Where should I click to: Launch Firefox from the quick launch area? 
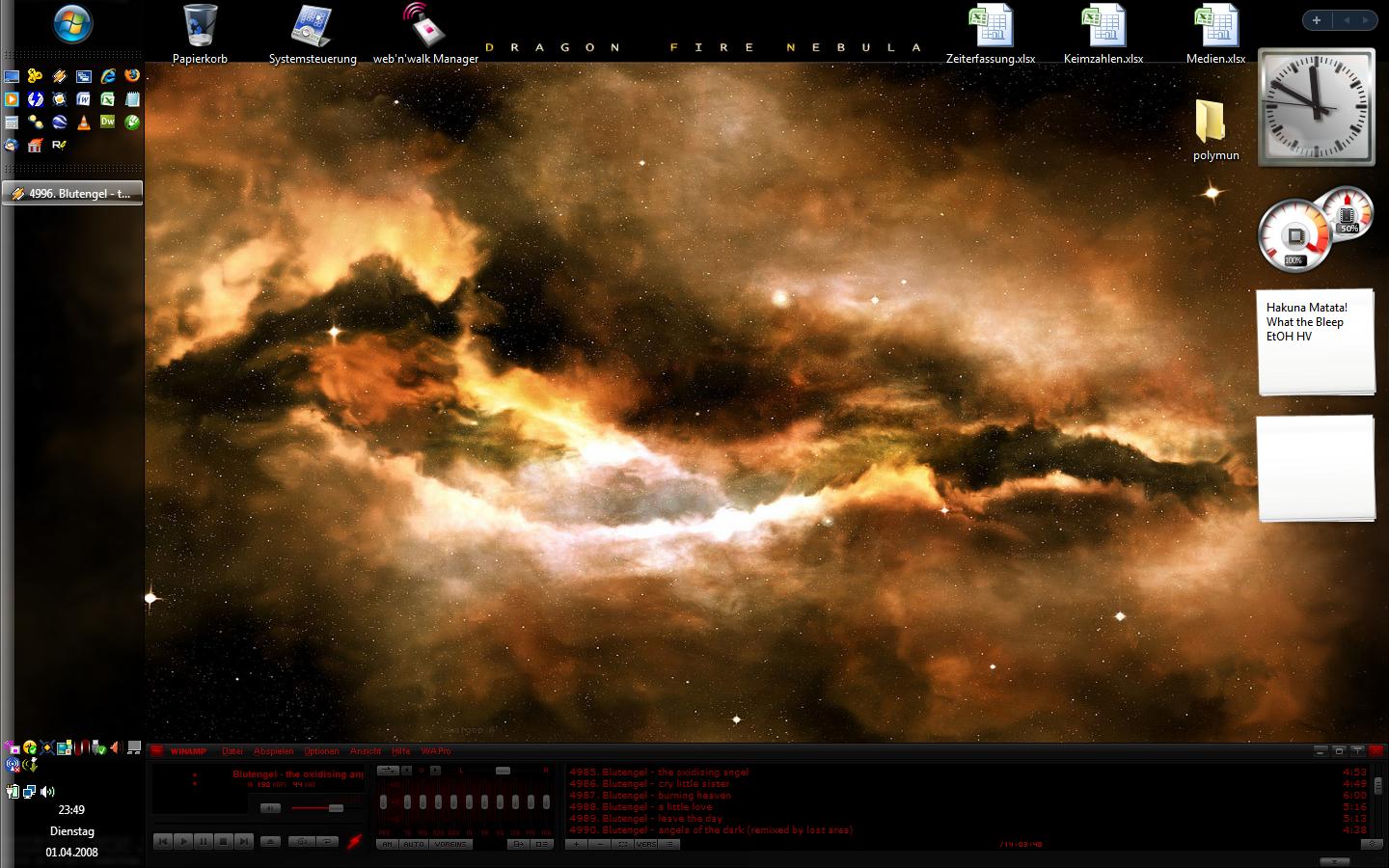coord(132,75)
